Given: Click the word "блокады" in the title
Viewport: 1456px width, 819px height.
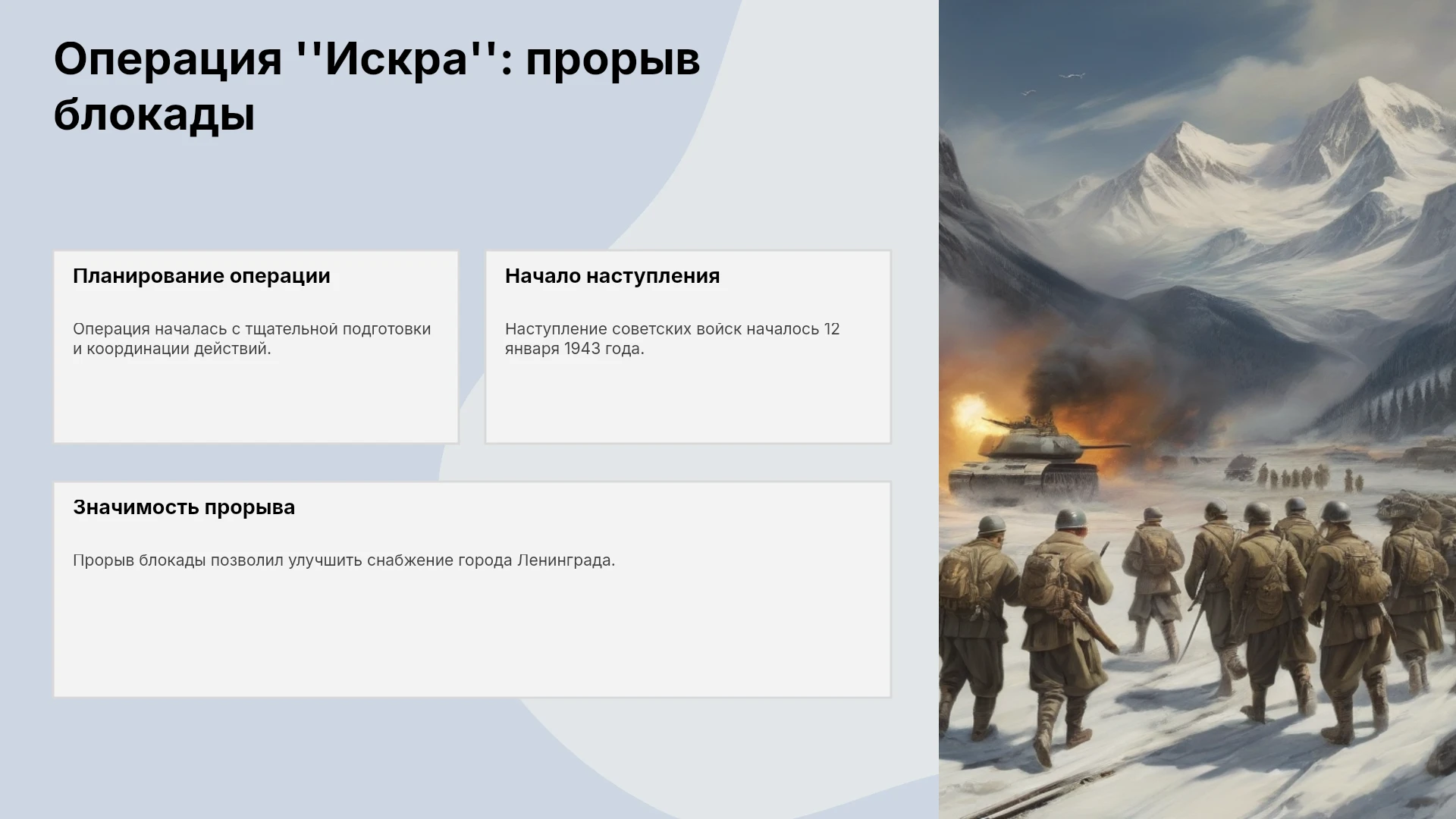Looking at the screenshot, I should pos(154,115).
